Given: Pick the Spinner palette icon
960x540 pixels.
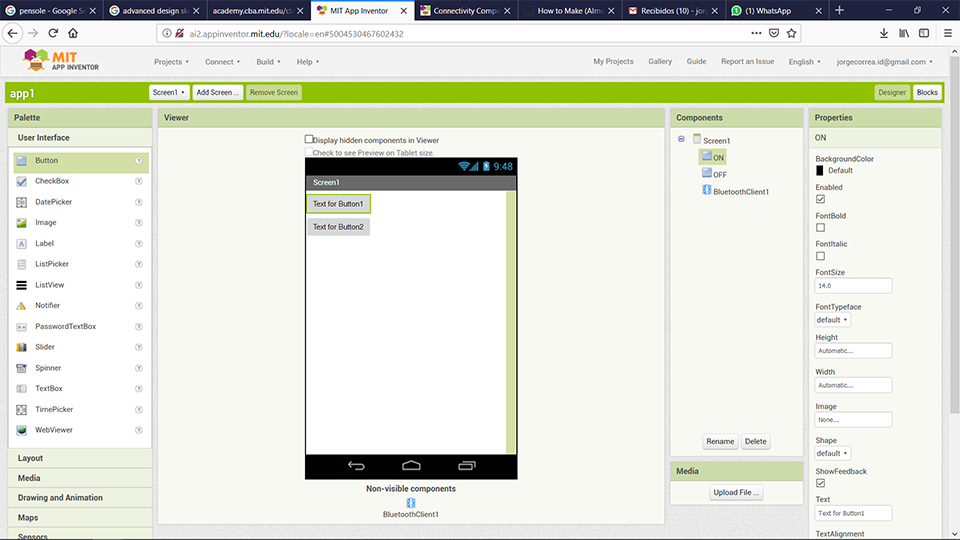Looking at the screenshot, I should pyautogui.click(x=21, y=368).
